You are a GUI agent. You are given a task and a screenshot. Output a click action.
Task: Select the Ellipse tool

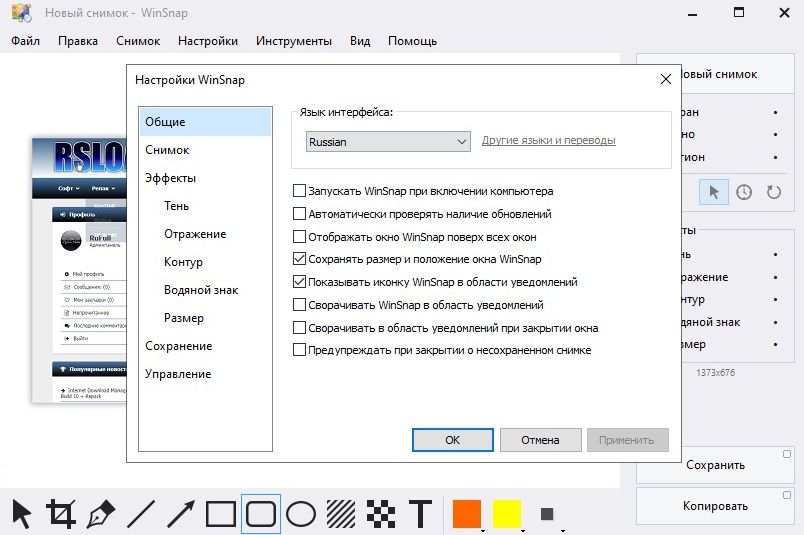pos(301,513)
